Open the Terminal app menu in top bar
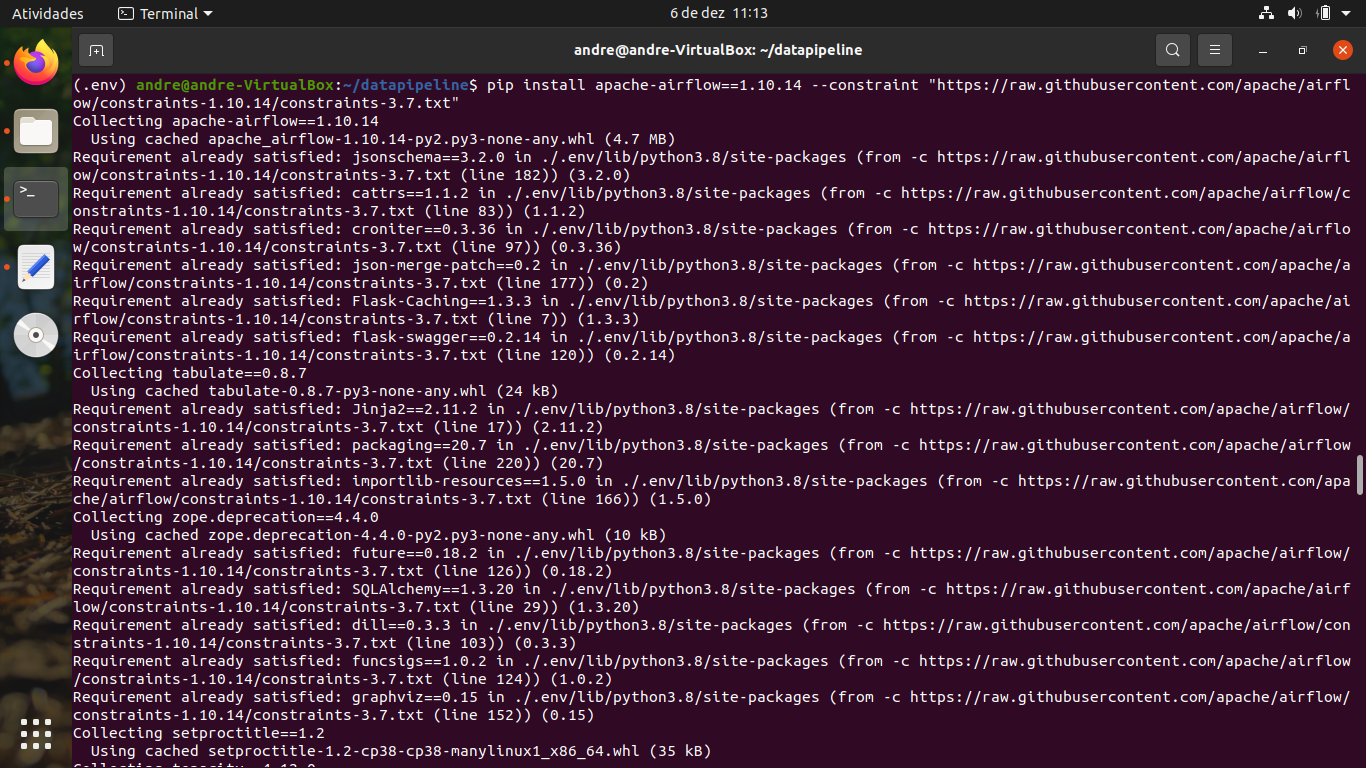 tap(165, 14)
